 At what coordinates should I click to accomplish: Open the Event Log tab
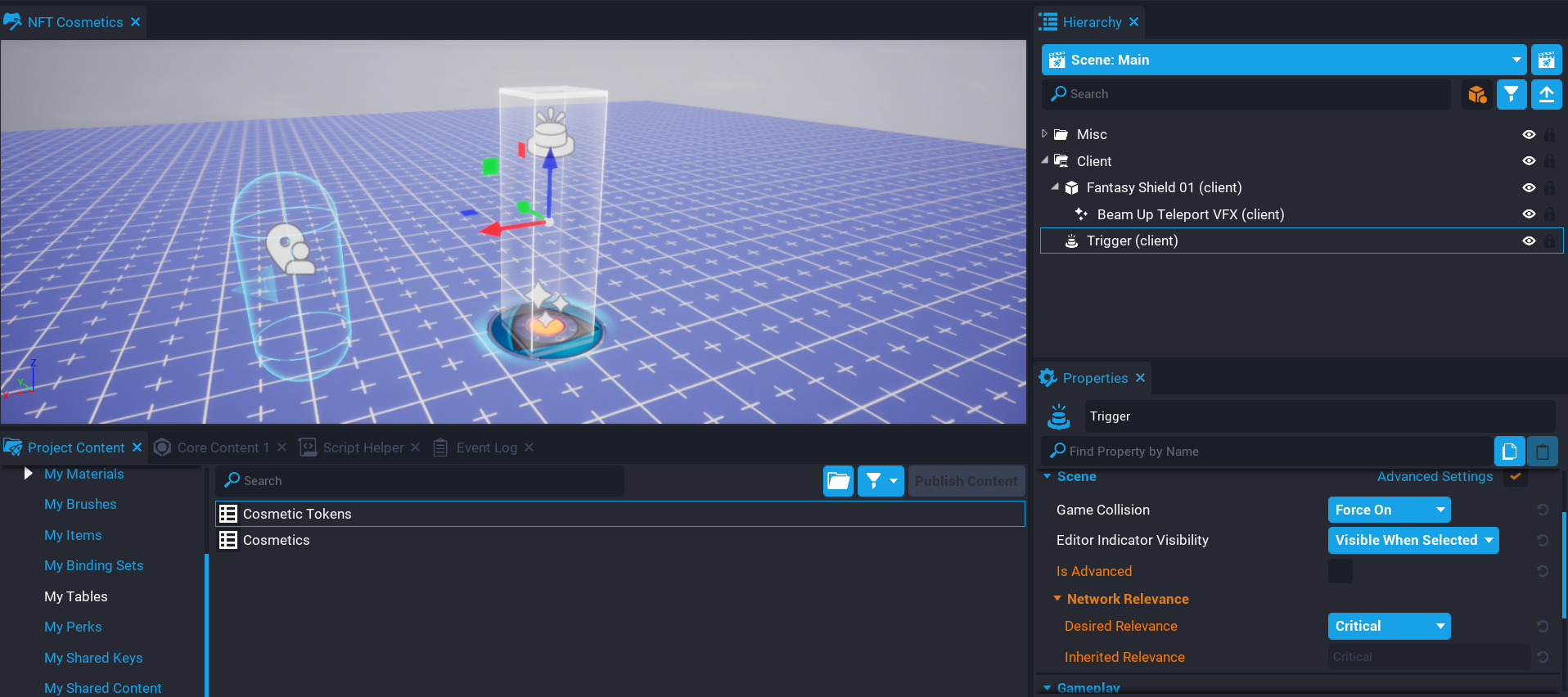coord(486,447)
